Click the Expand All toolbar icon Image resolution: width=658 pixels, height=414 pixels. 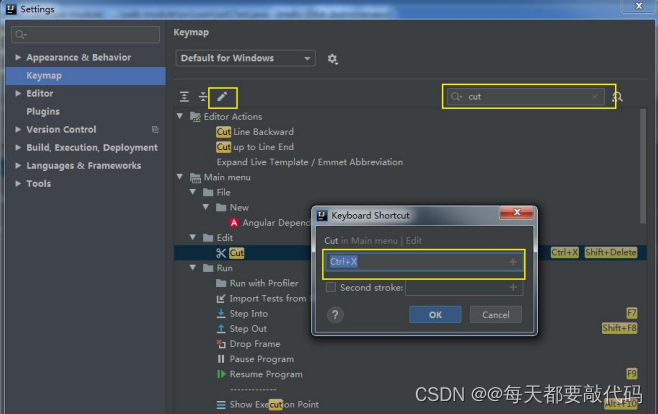click(x=184, y=97)
